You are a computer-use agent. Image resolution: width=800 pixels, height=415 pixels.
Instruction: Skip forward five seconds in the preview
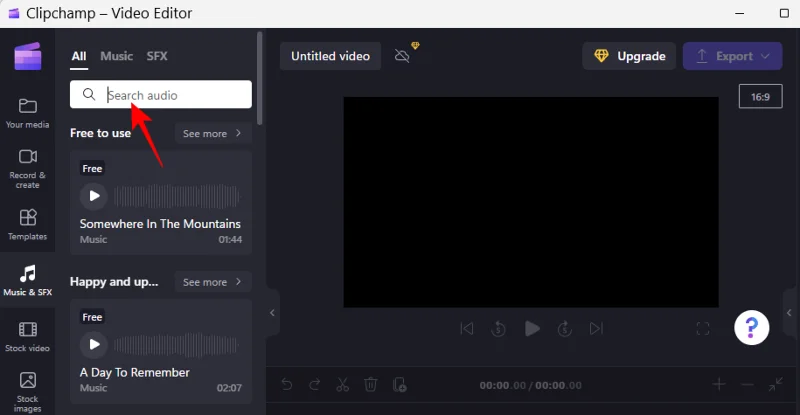(564, 329)
